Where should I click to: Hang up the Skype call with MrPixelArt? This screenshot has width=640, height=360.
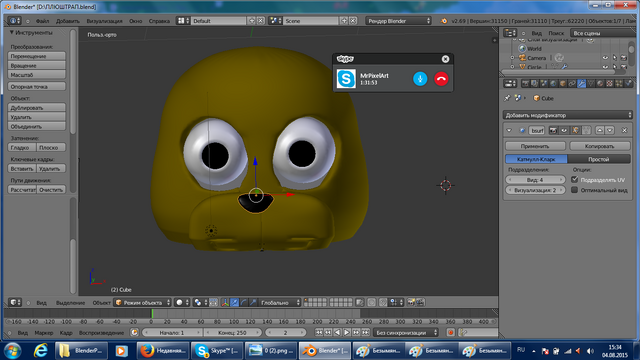[x=441, y=79]
